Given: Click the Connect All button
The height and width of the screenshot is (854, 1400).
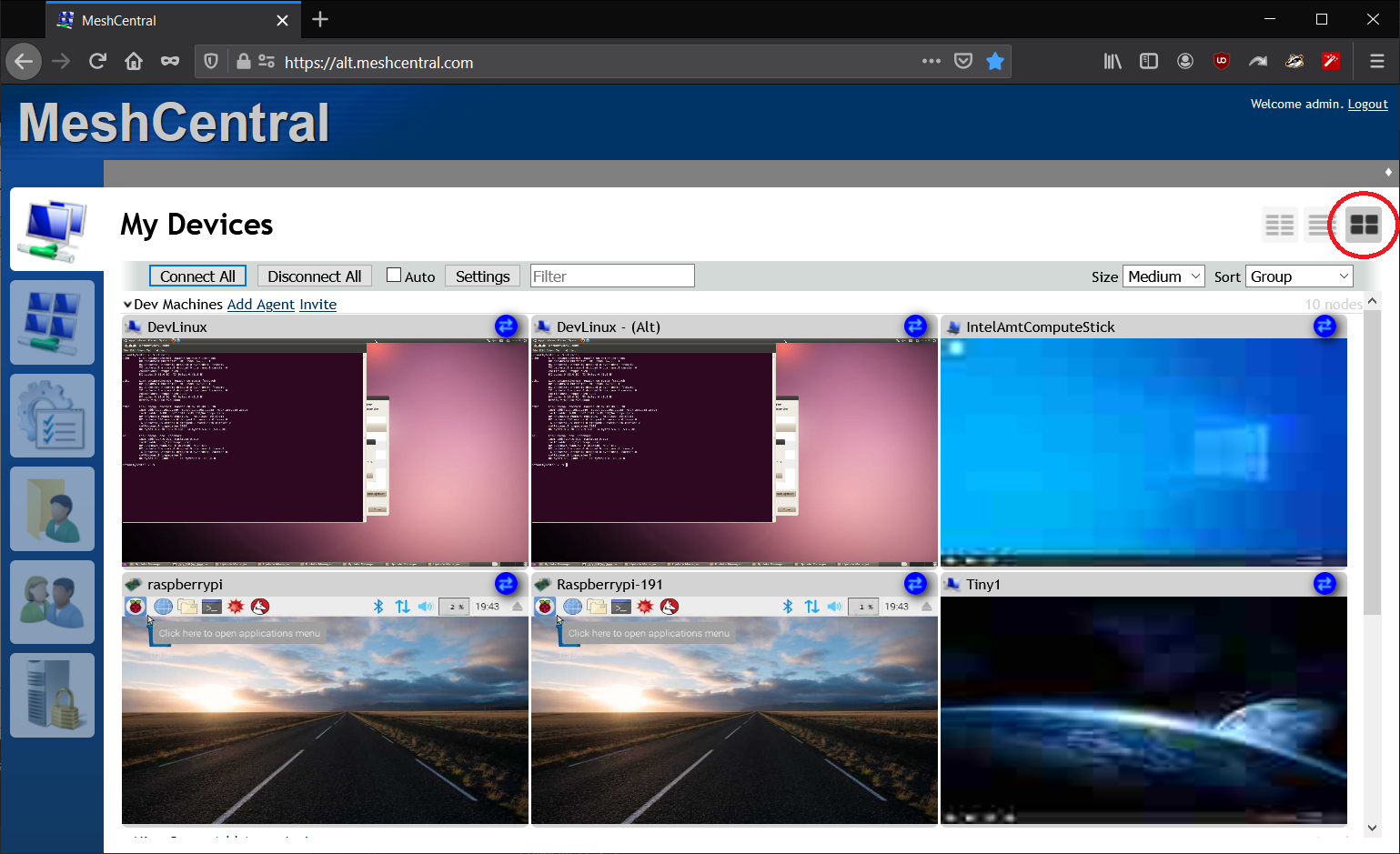Looking at the screenshot, I should 197,276.
